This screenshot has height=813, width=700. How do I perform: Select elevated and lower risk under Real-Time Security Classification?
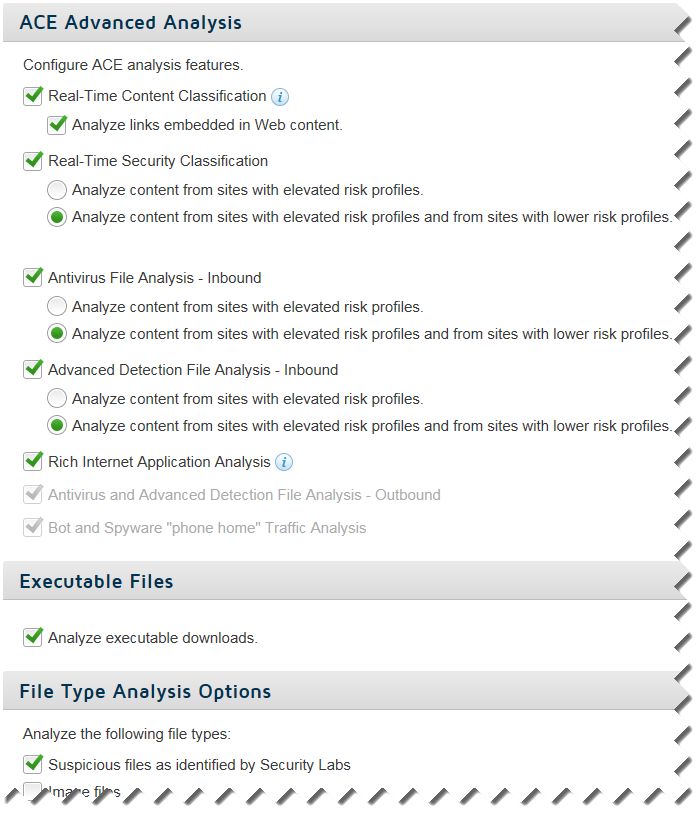pyautogui.click(x=57, y=217)
